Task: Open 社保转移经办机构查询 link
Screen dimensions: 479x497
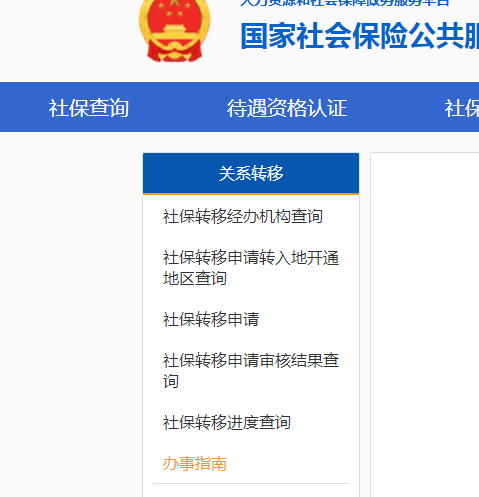Action: [x=243, y=216]
